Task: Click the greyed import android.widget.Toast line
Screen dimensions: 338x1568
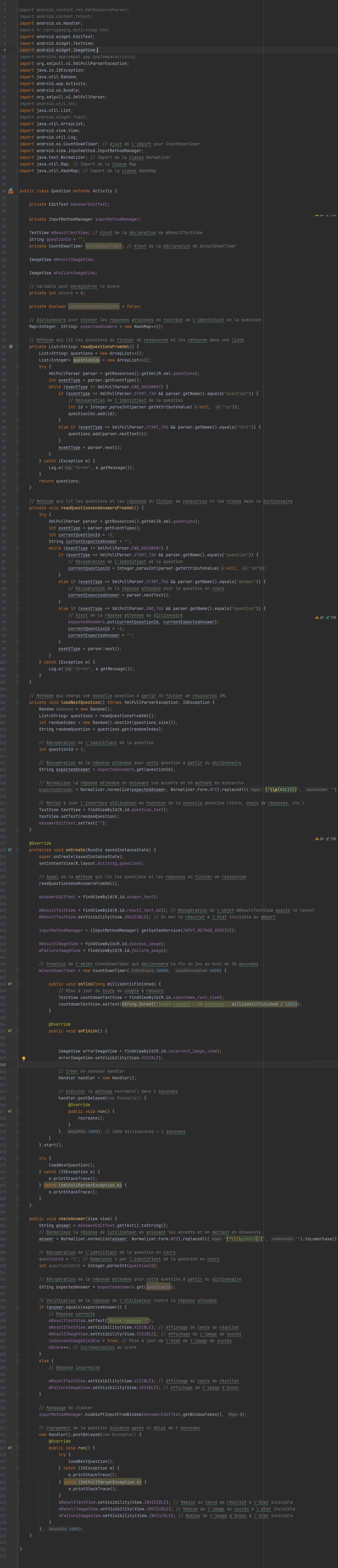Action: (x=53, y=117)
